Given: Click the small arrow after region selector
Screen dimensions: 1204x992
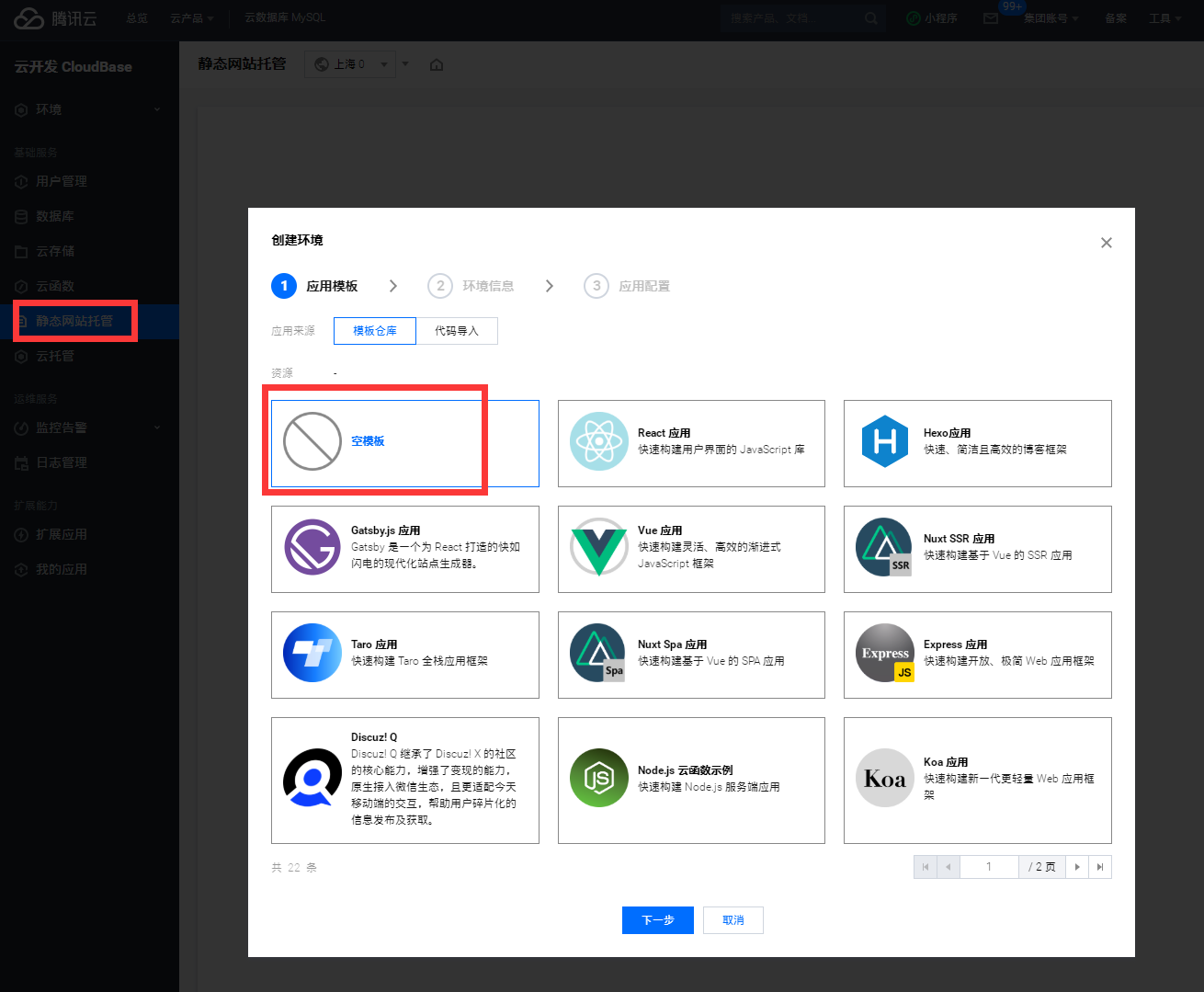Looking at the screenshot, I should click(405, 64).
